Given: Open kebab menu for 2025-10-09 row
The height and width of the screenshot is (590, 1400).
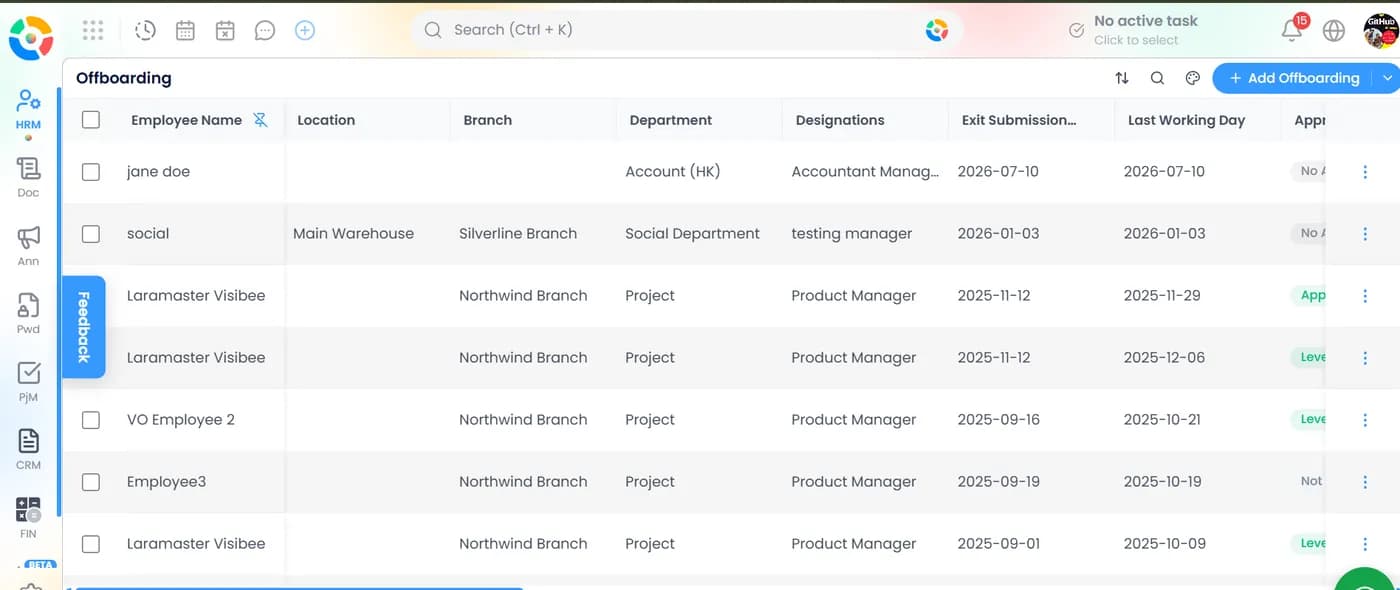Looking at the screenshot, I should point(1365,544).
